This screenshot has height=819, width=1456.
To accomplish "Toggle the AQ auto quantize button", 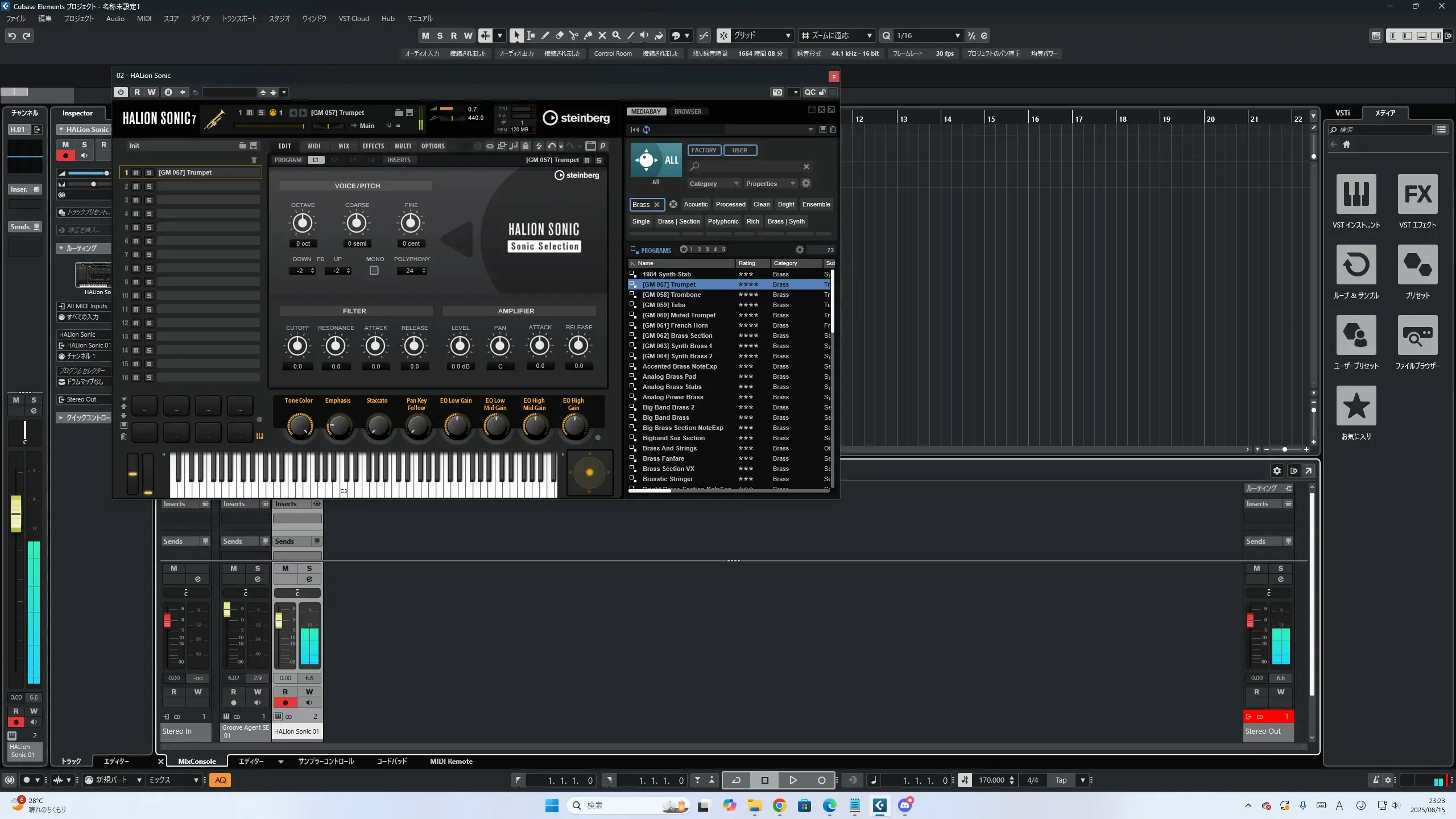I will [x=221, y=780].
